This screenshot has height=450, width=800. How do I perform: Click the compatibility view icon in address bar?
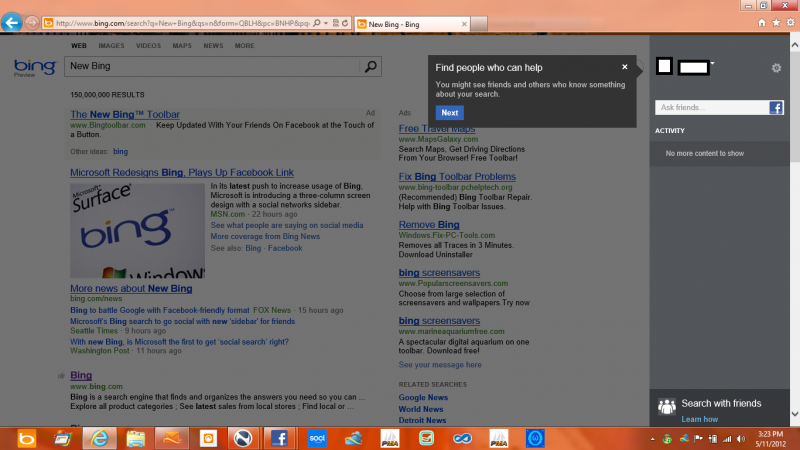[335, 23]
